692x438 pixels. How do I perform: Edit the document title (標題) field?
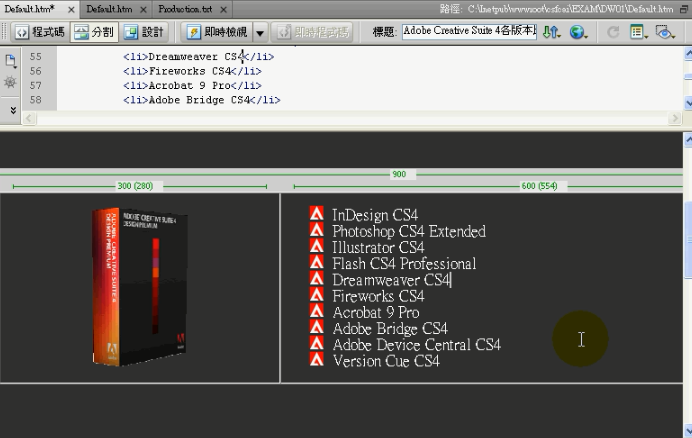[470, 31]
